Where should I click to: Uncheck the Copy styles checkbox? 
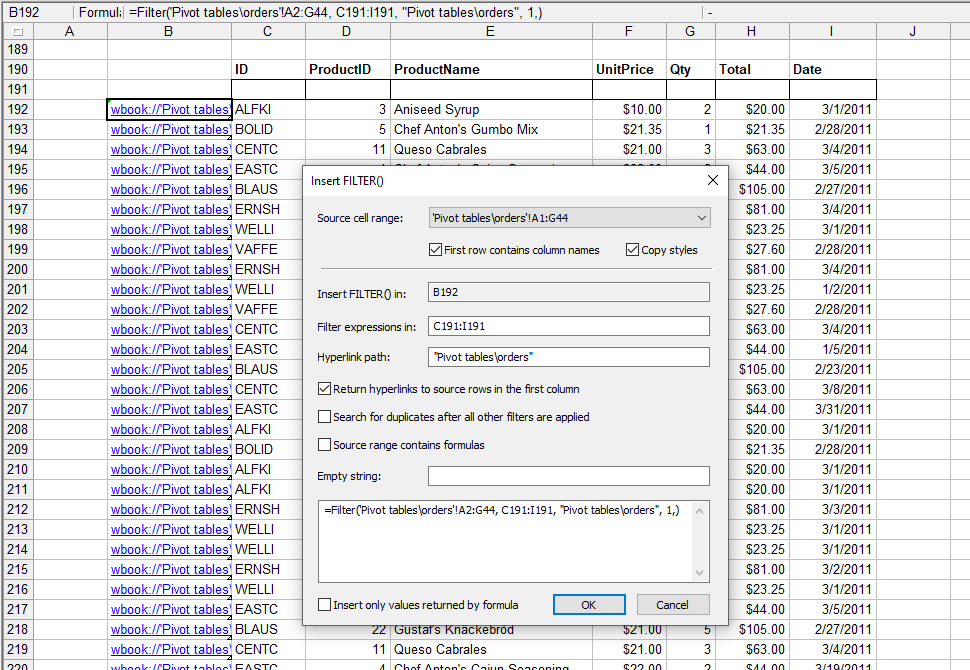coord(633,250)
